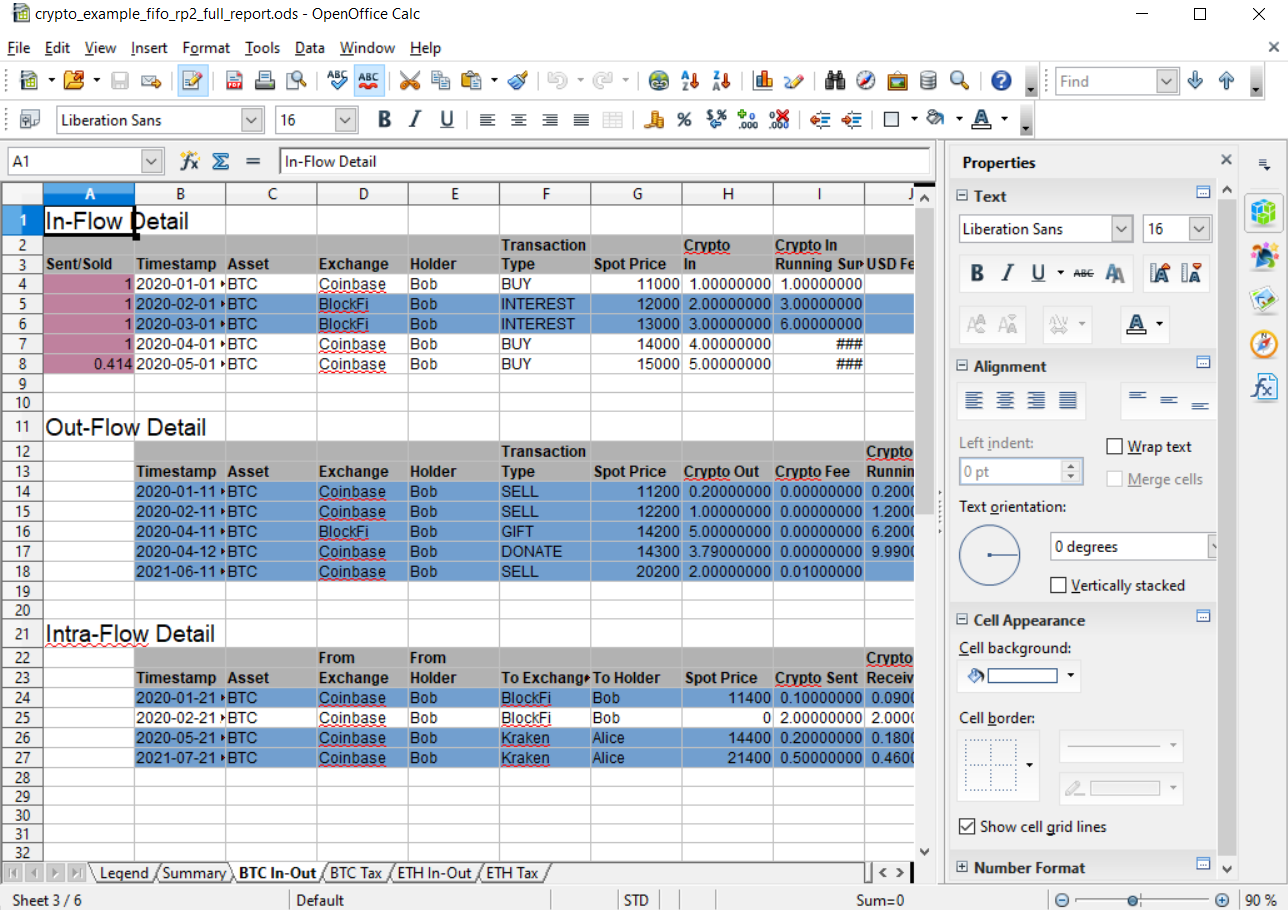The image size is (1288, 910).
Task: Sort the data ascending
Action: [x=689, y=81]
